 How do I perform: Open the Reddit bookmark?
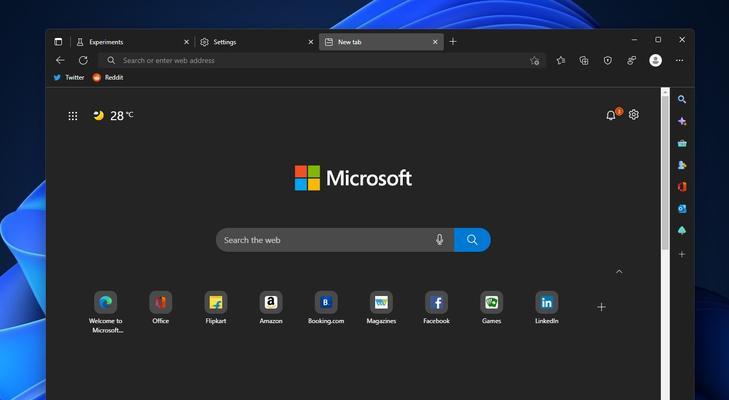coord(108,77)
